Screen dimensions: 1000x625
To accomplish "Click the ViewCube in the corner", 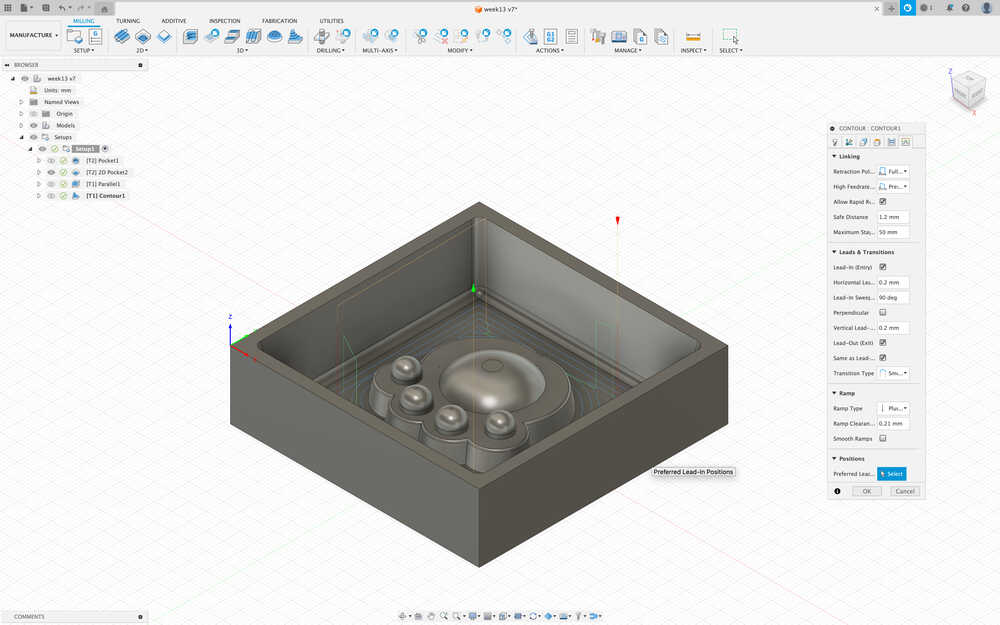I will coord(968,91).
